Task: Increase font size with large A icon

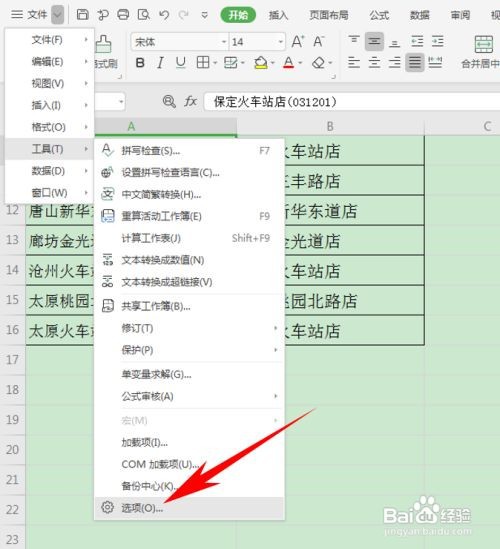Action: click(298, 41)
